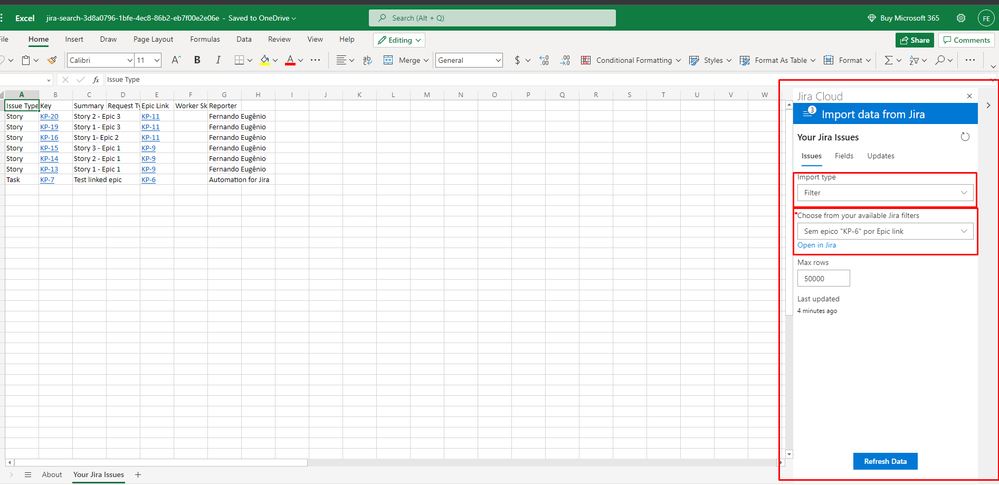
Task: Open the Name Box dropdown
Action: point(50,80)
